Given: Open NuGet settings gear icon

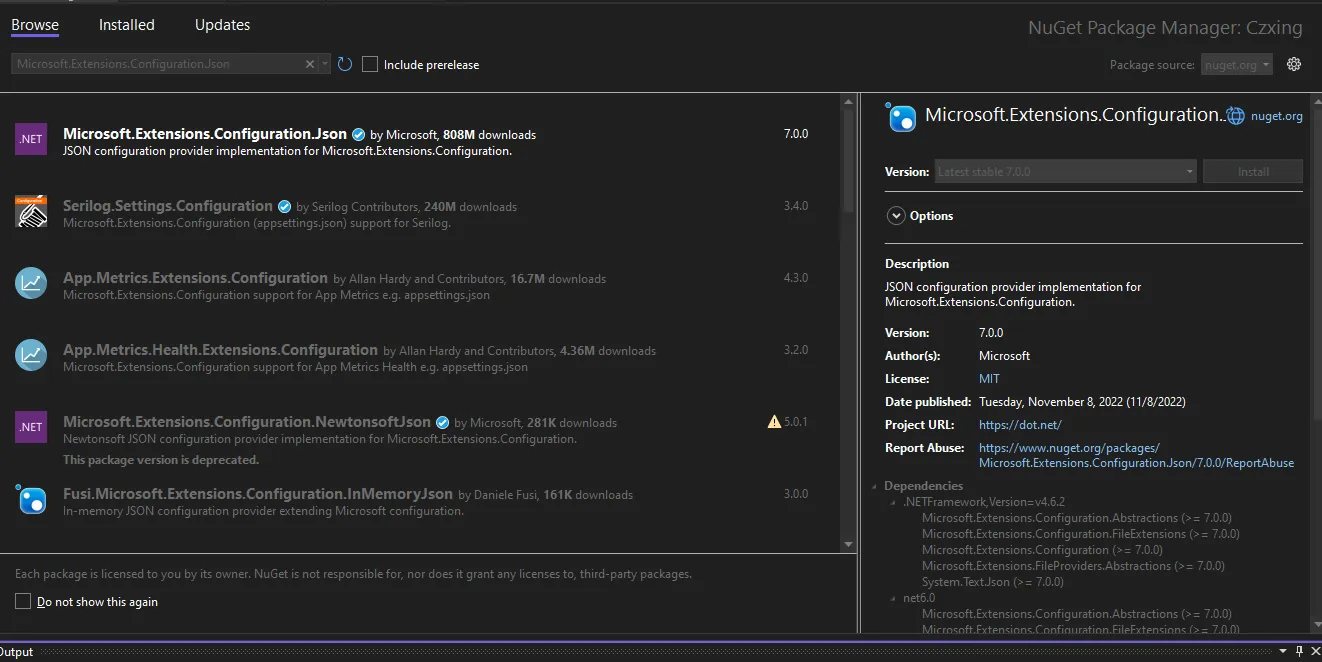Looking at the screenshot, I should pos(1294,64).
